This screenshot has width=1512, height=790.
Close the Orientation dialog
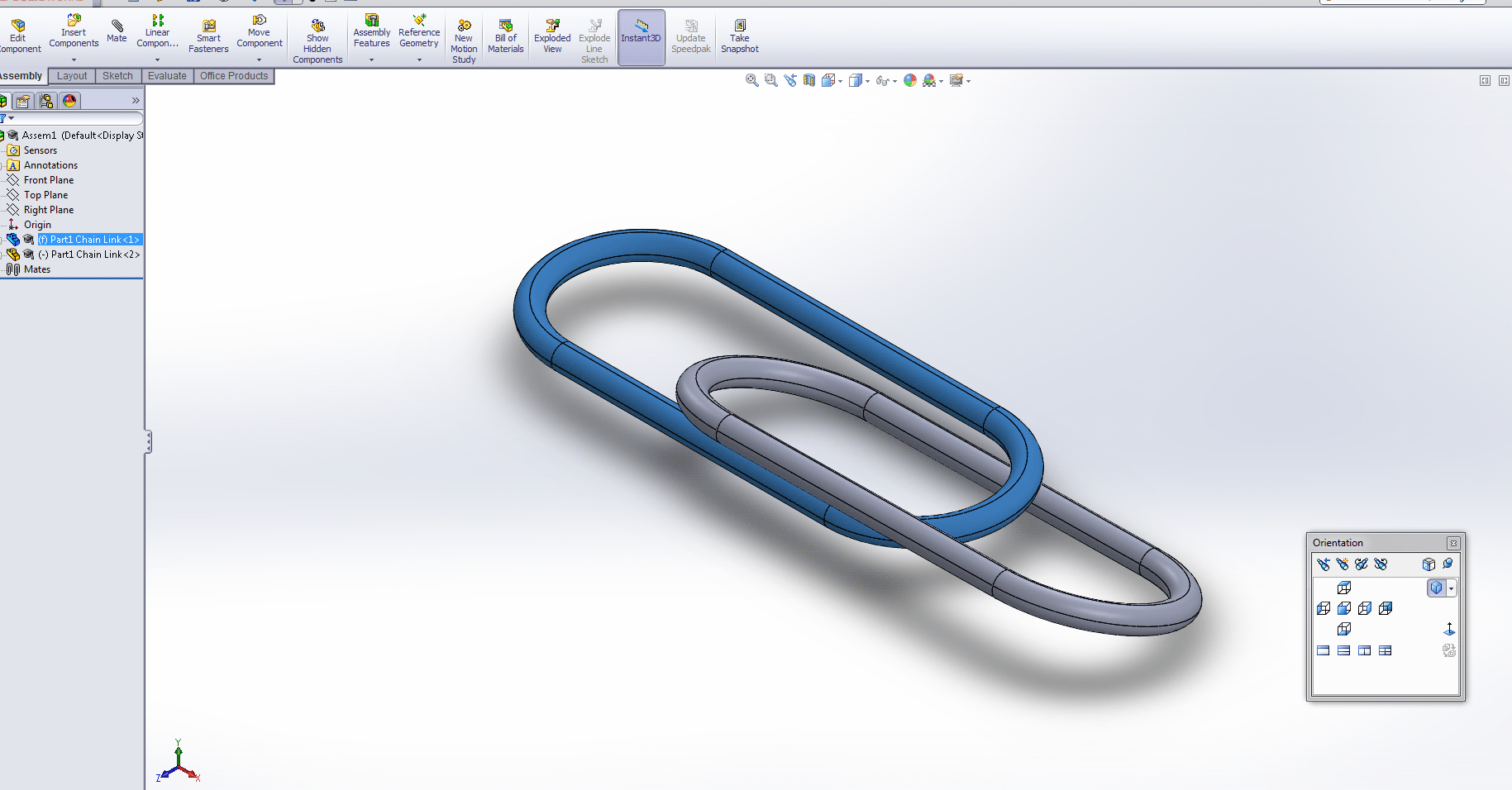1453,543
